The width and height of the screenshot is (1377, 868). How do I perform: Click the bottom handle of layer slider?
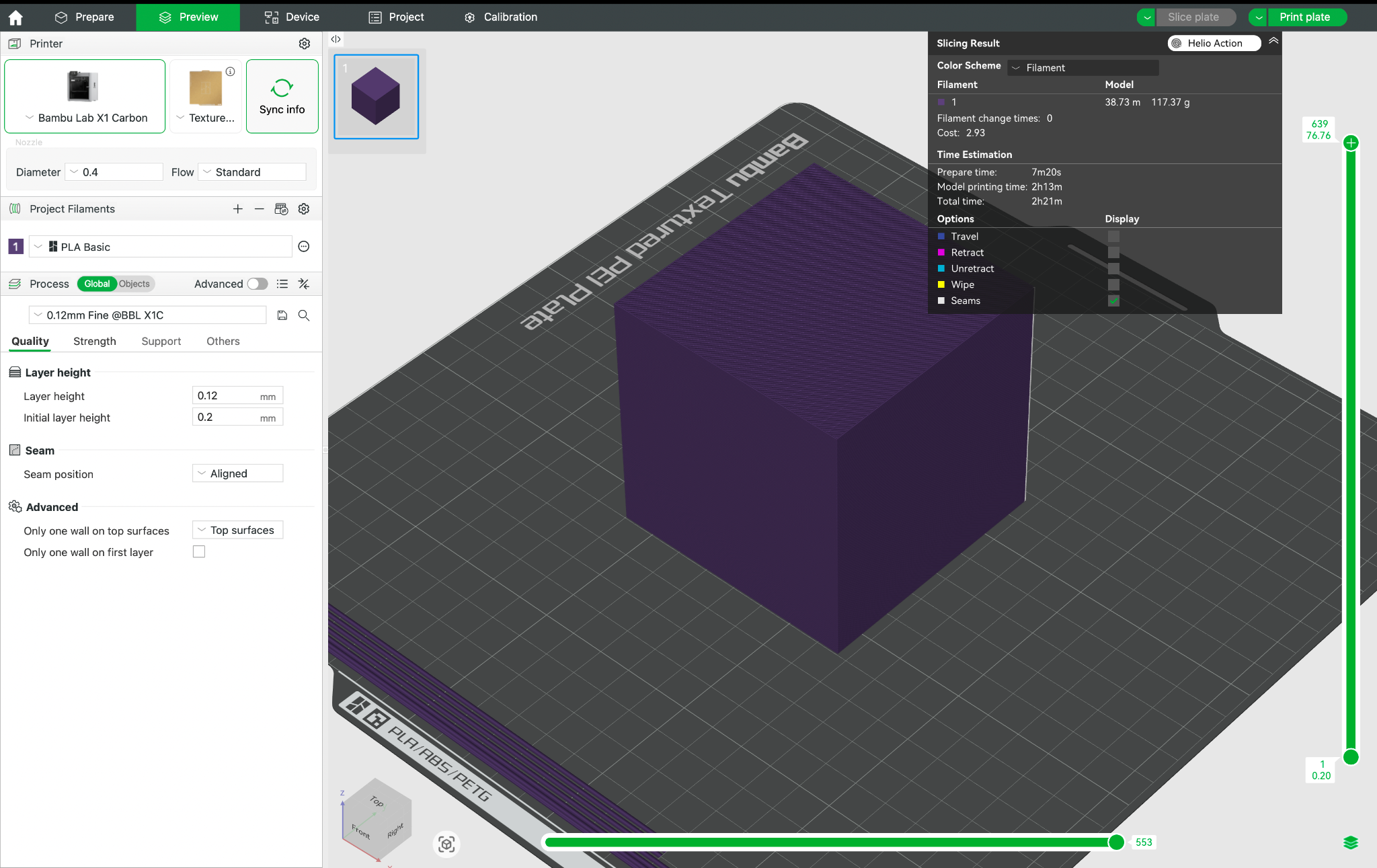click(1351, 757)
